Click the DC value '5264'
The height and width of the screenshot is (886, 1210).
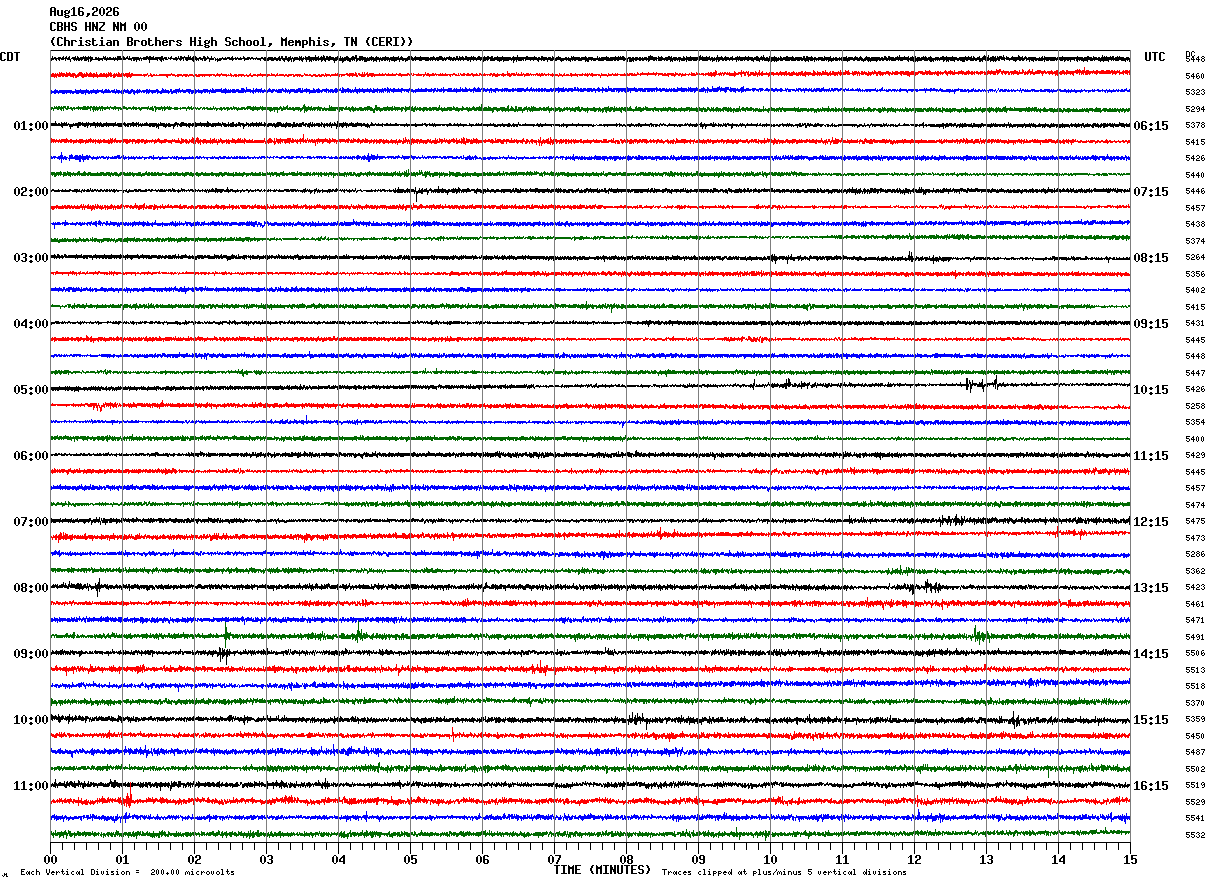1195,258
